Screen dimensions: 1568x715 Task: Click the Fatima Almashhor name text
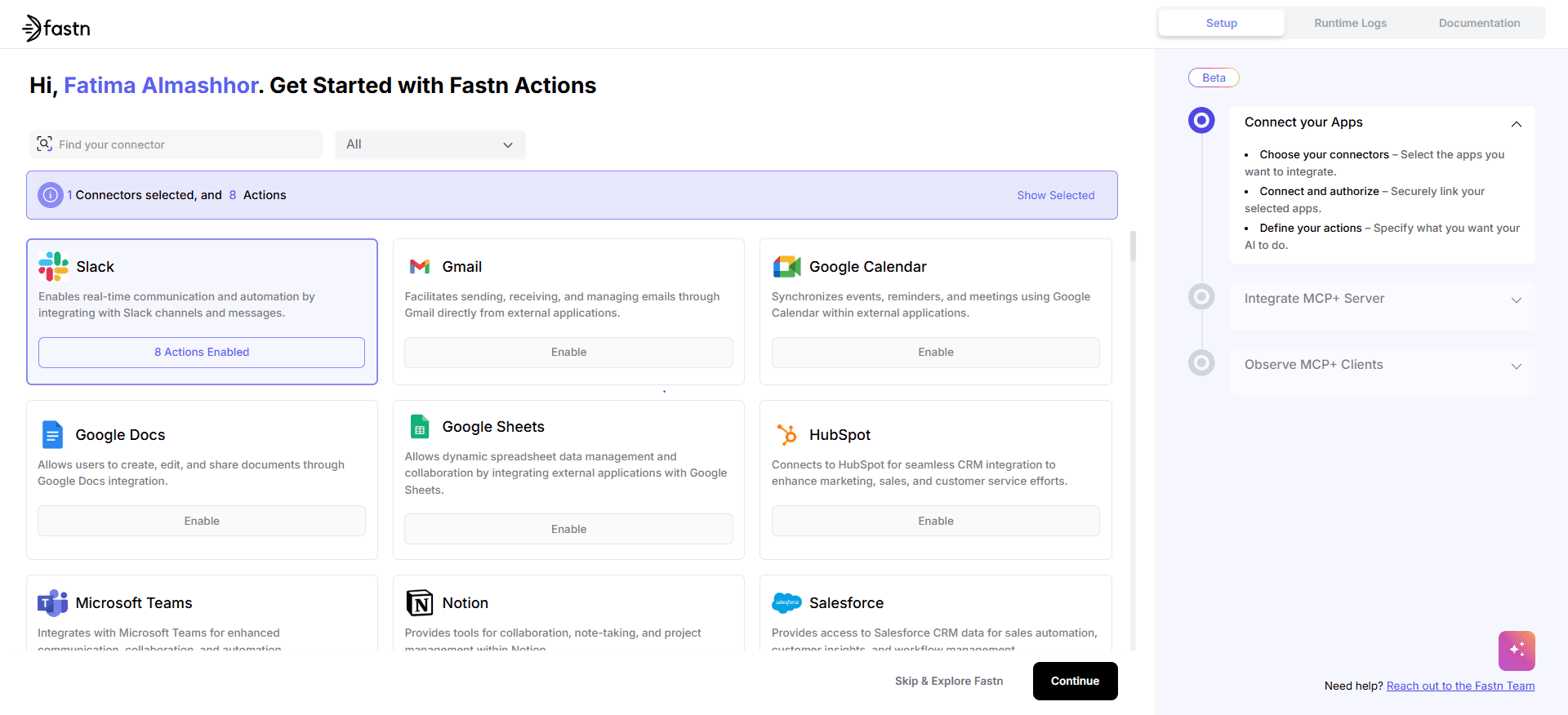(x=161, y=86)
